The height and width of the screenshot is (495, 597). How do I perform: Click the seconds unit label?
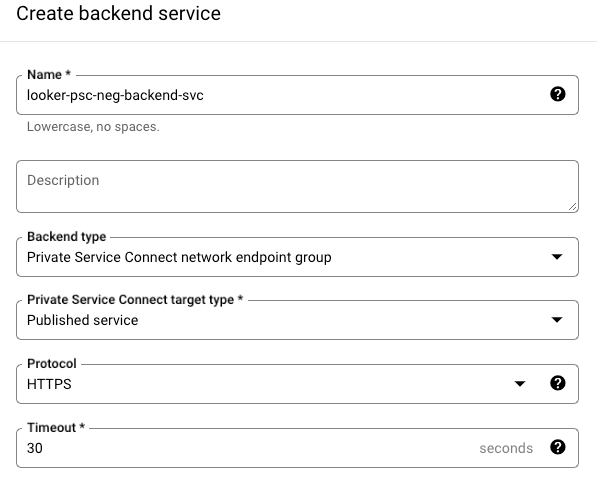pyautogui.click(x=506, y=449)
